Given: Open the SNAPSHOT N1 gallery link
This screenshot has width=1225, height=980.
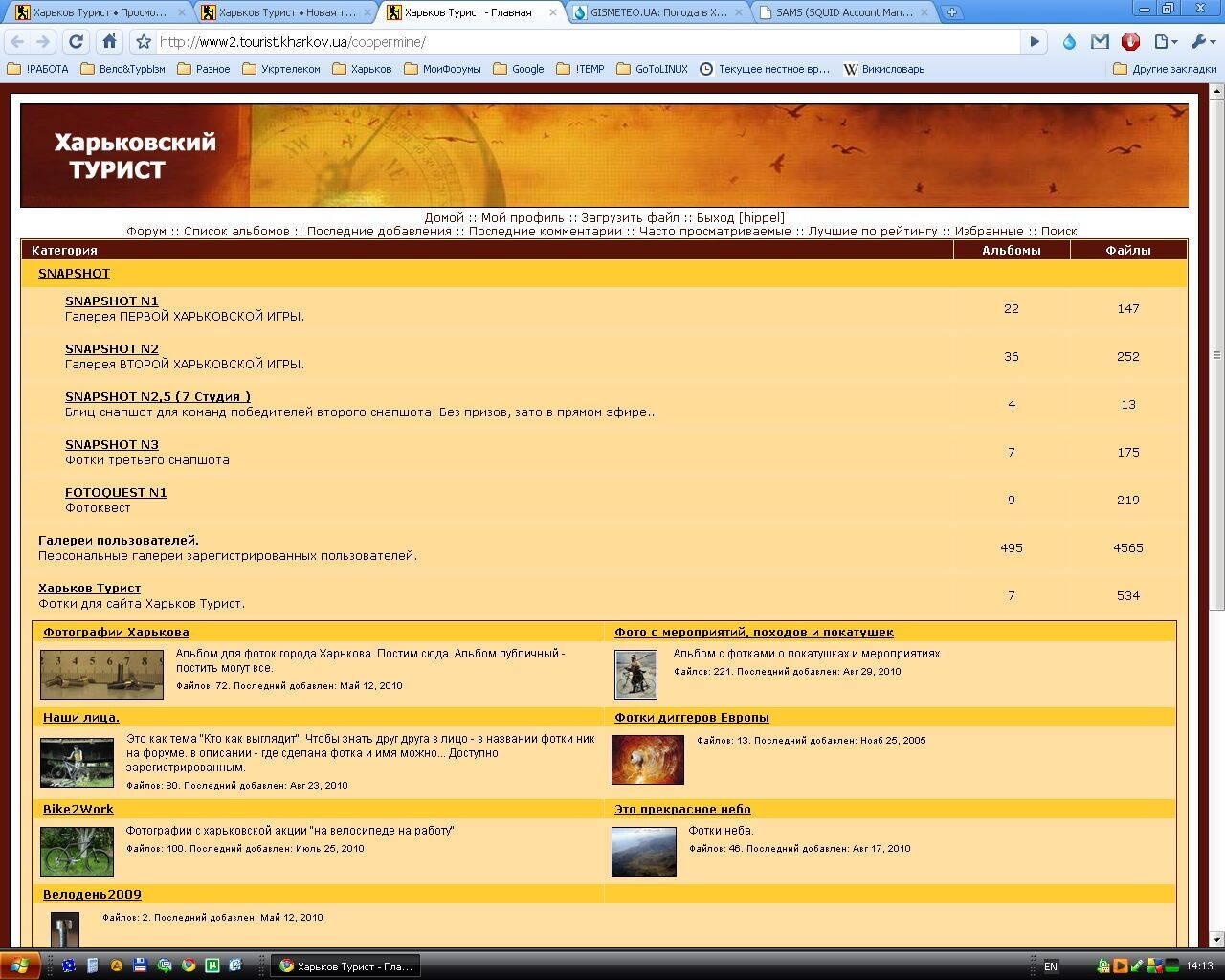Looking at the screenshot, I should tap(112, 301).
